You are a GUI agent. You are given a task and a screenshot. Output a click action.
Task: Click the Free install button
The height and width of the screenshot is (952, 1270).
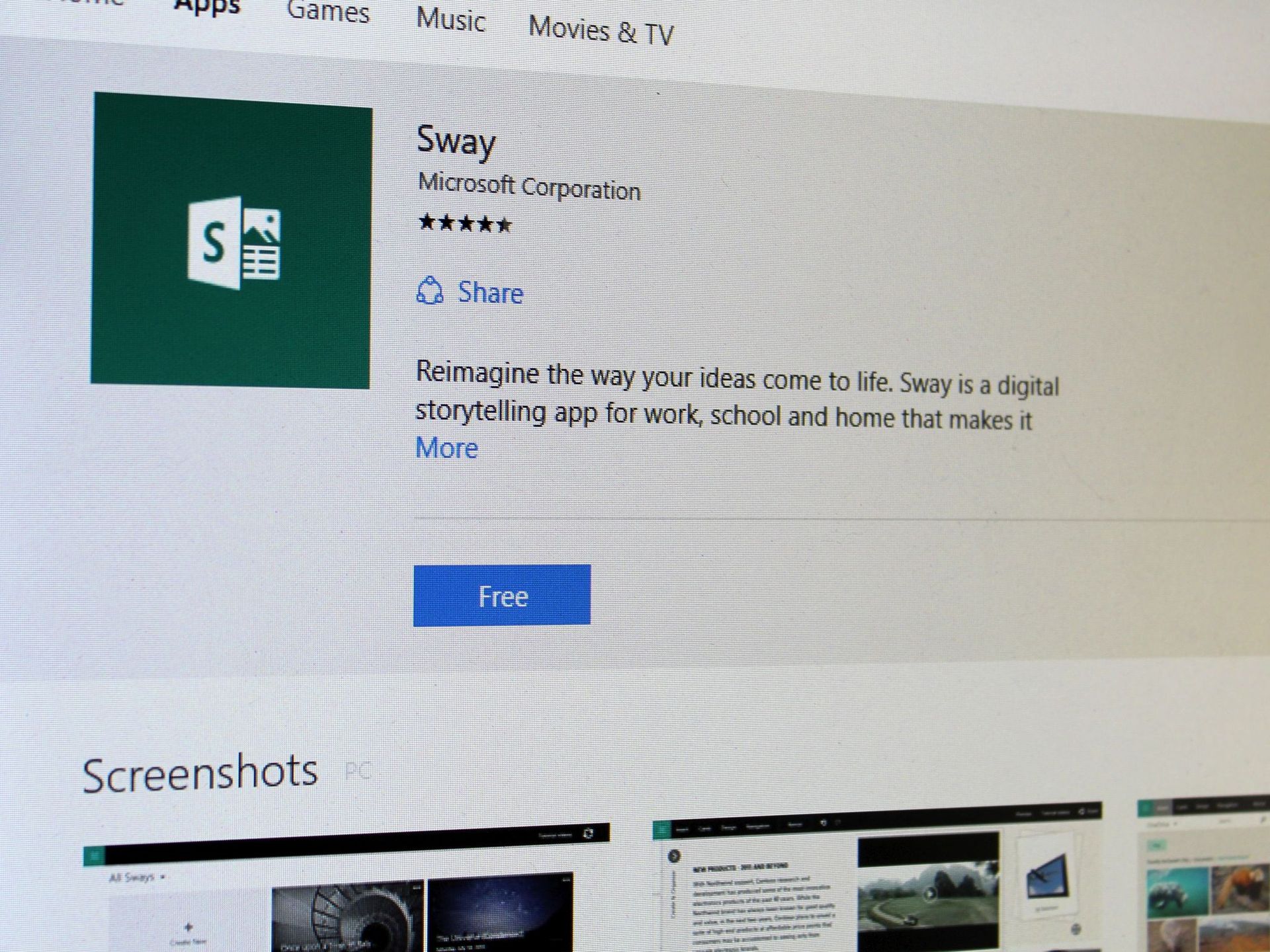click(x=501, y=596)
